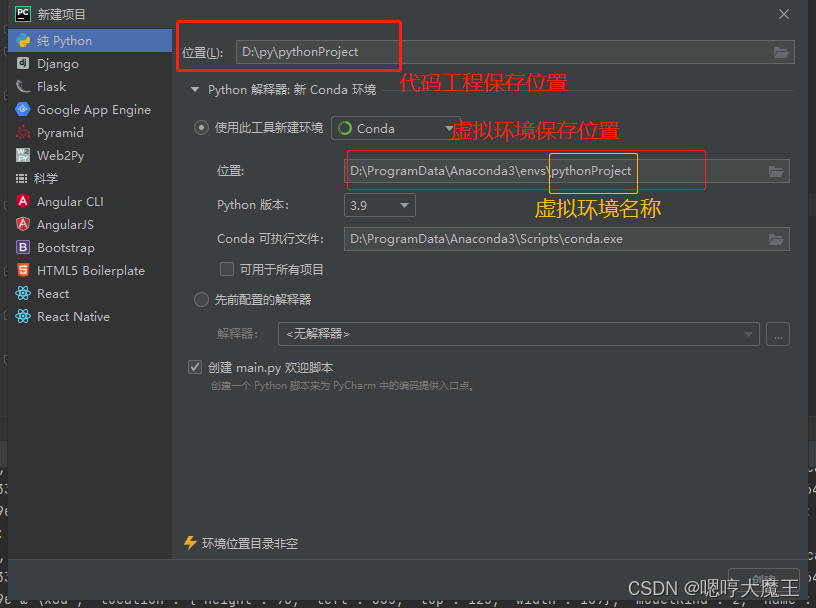Click the React project icon
The width and height of the screenshot is (816, 608).
coord(23,294)
